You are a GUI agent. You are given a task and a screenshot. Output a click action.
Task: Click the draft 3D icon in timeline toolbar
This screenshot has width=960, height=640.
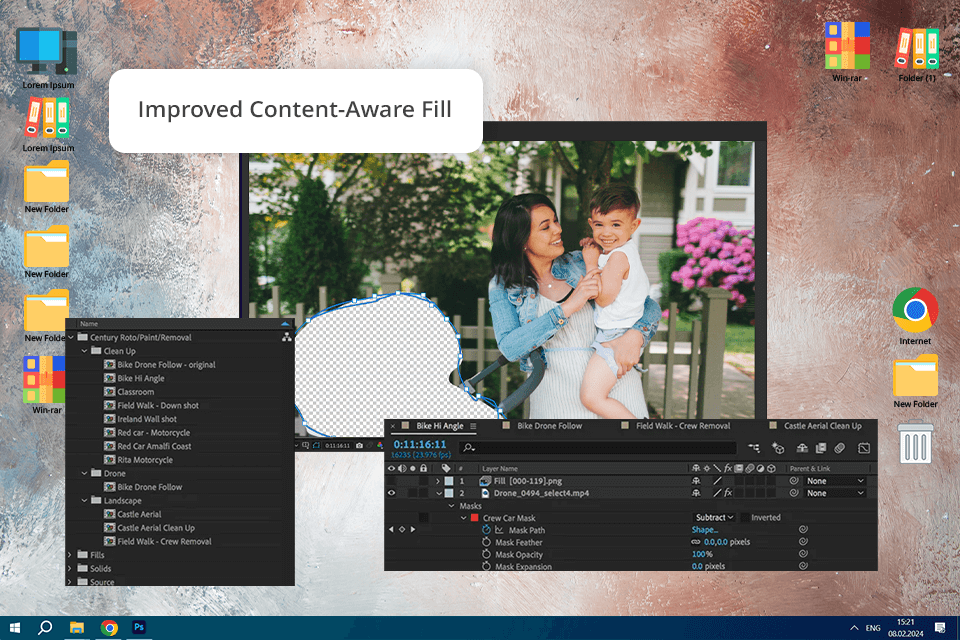click(778, 448)
